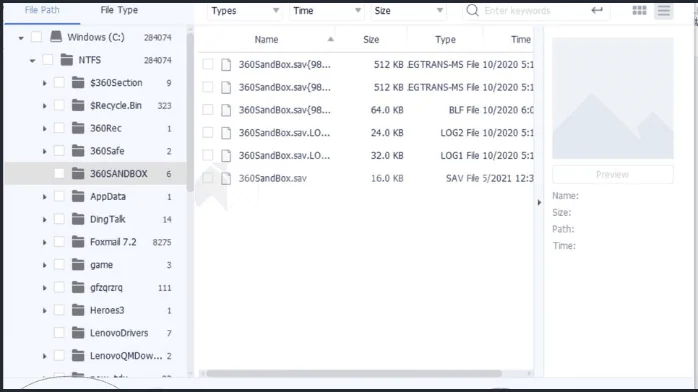The height and width of the screenshot is (392, 698).
Task: Open the Types filter dropdown
Action: pos(244,11)
